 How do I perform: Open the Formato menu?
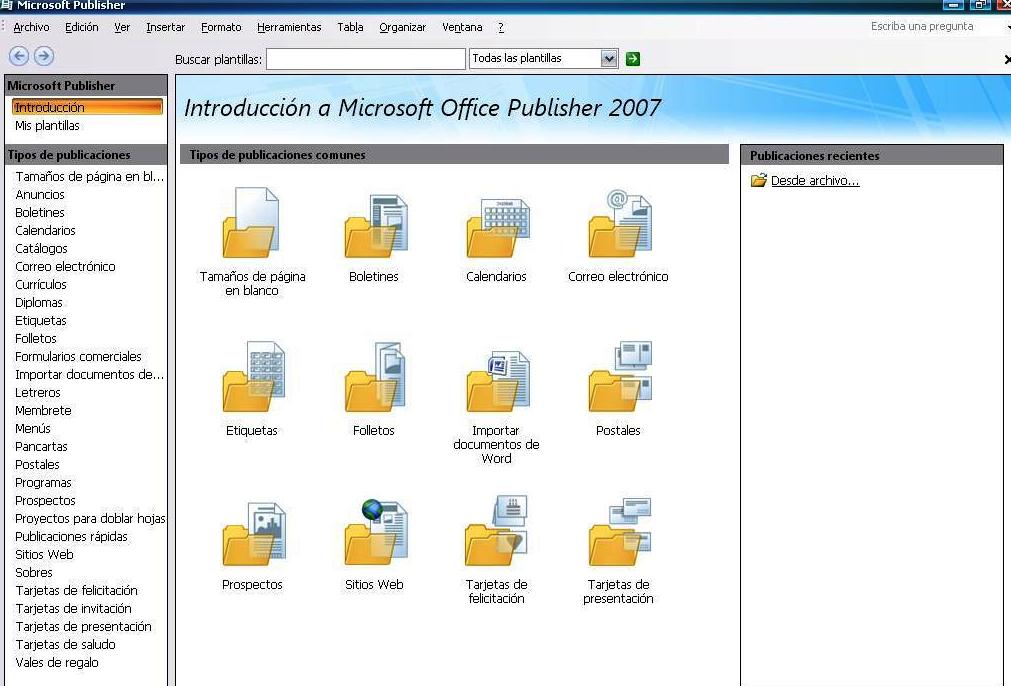221,27
